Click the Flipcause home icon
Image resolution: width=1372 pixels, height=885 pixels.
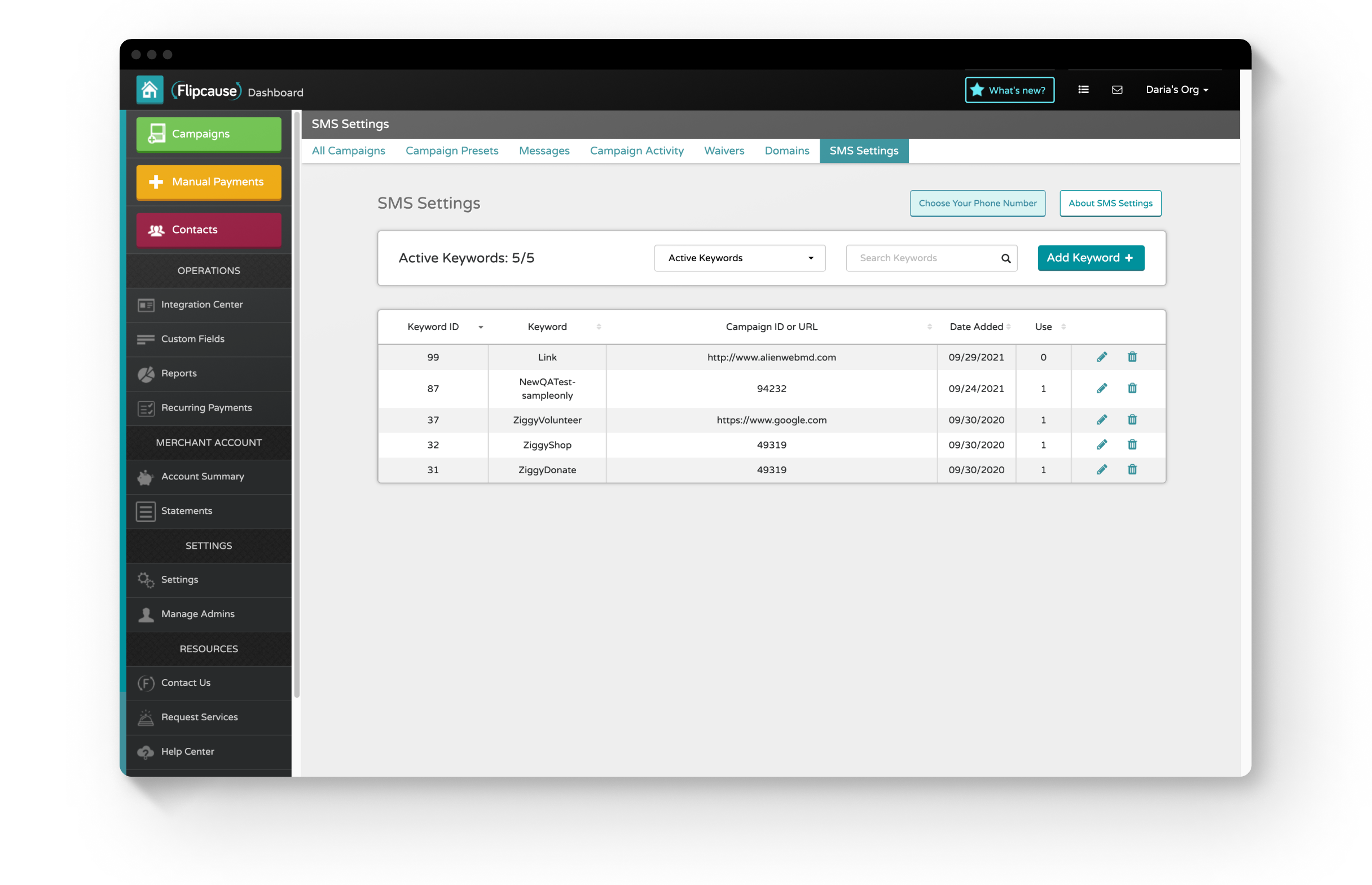[x=149, y=90]
